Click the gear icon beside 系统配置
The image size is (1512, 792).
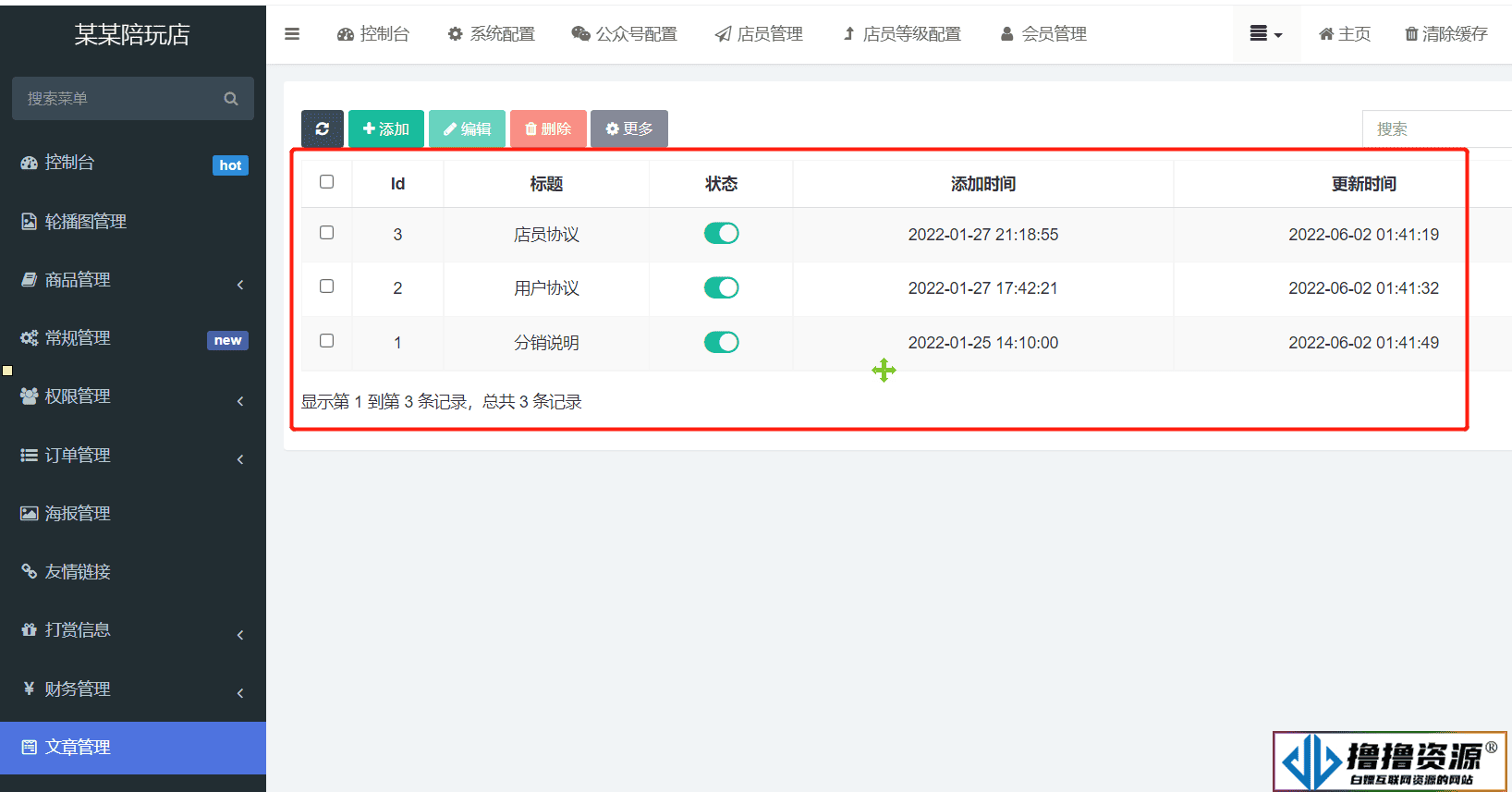click(455, 34)
